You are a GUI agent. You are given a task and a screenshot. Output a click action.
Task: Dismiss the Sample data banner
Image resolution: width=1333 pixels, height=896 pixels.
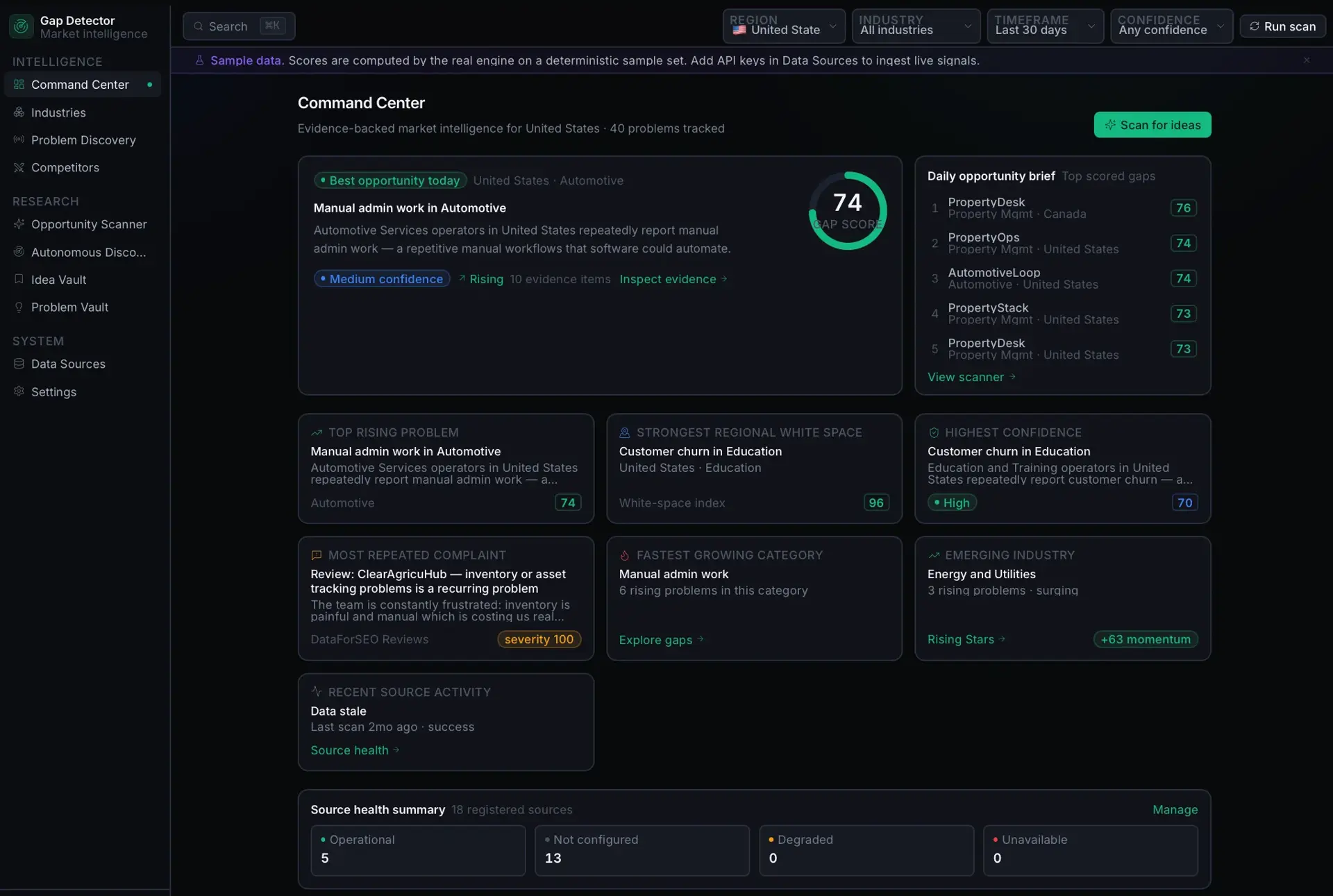[1306, 60]
